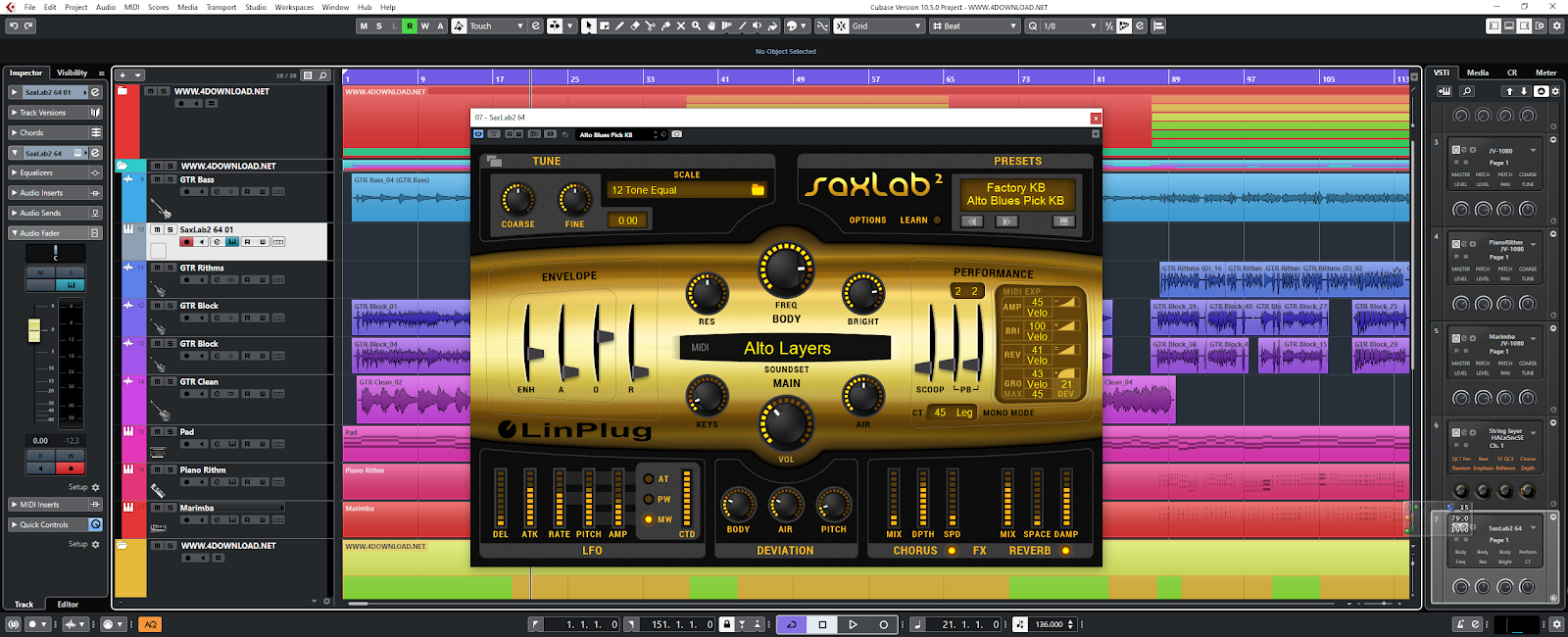
Task: Select the Mute X tool
Action: coord(681,25)
